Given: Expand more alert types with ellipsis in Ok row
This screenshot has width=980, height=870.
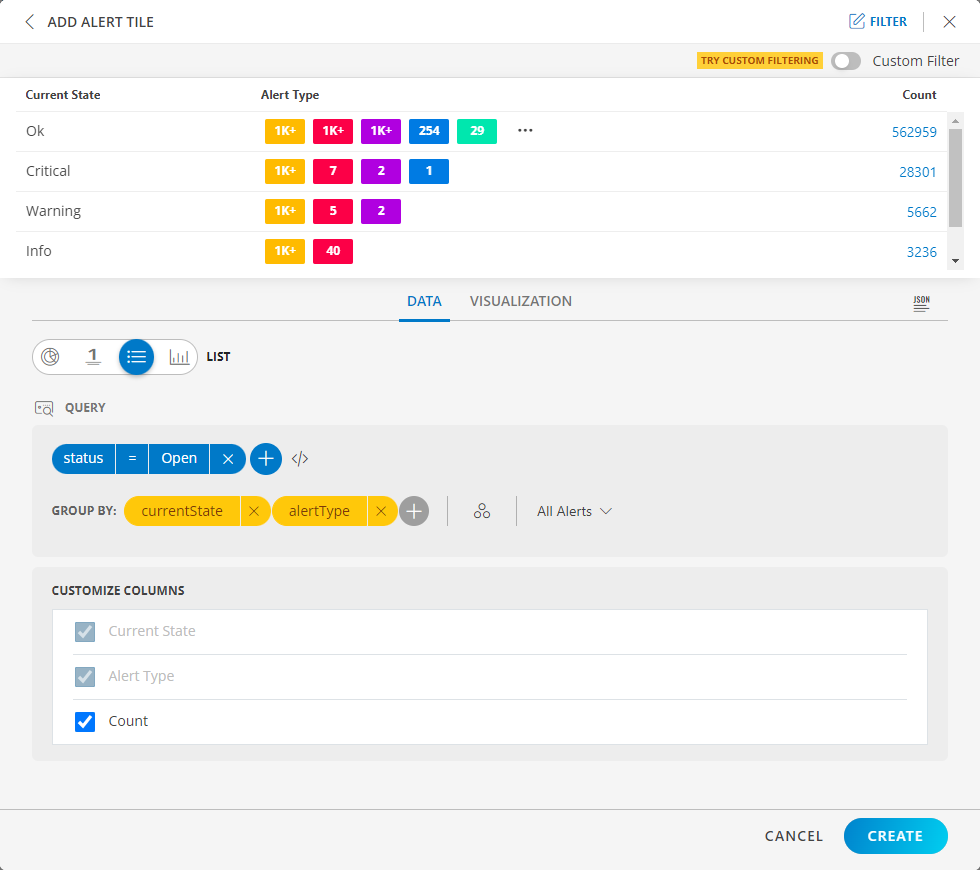Looking at the screenshot, I should (x=525, y=131).
